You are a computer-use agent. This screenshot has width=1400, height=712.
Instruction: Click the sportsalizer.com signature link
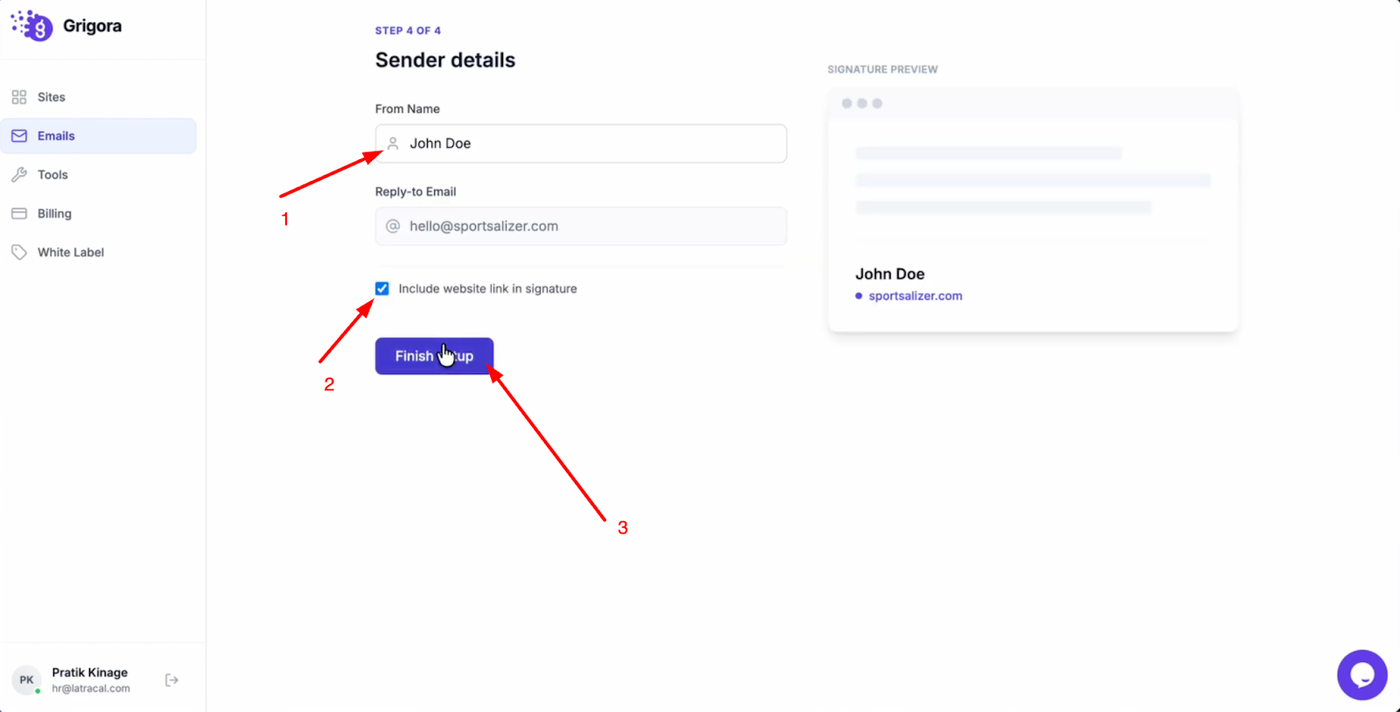915,296
